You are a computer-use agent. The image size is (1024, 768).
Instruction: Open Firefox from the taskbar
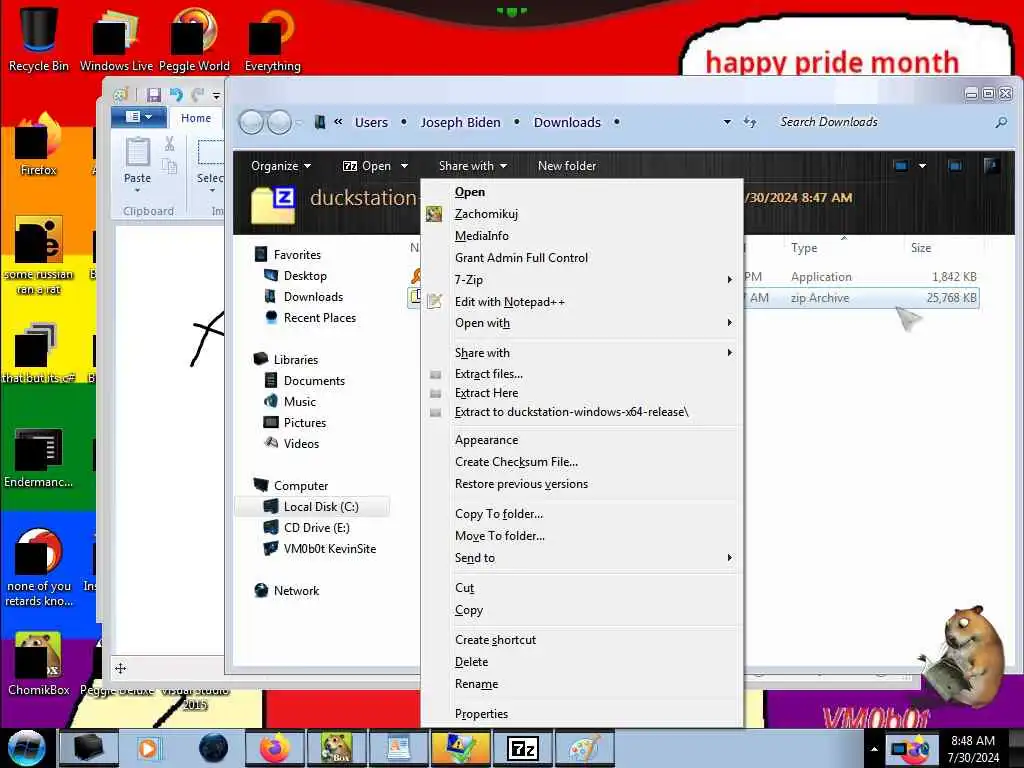(274, 748)
